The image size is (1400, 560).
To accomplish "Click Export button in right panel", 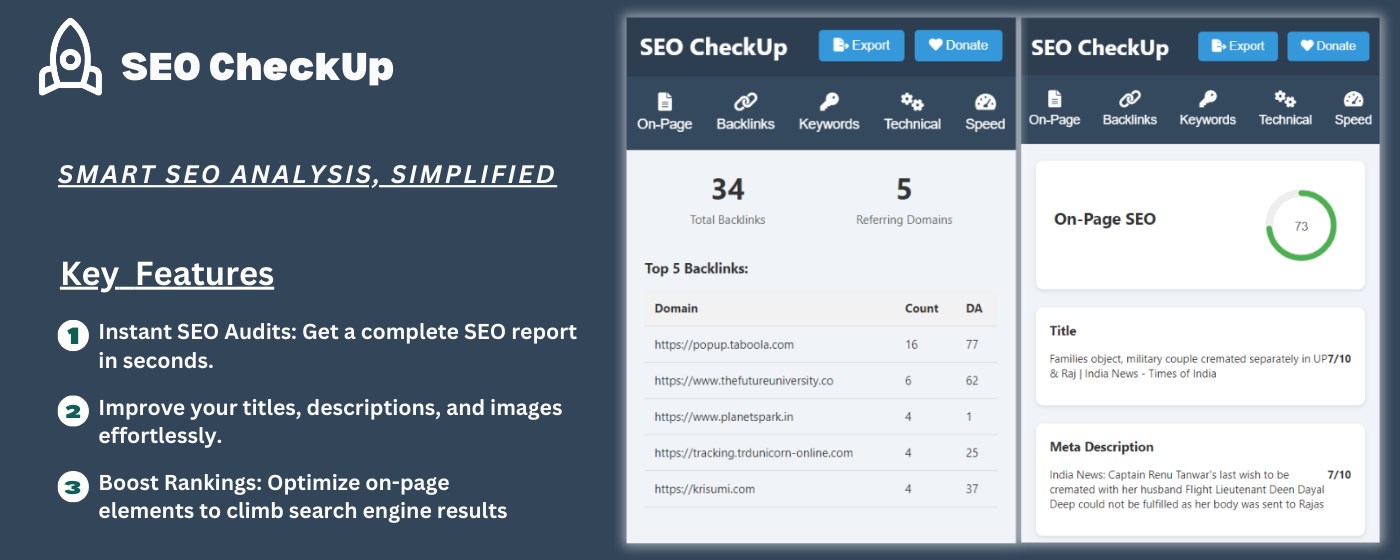I will [x=1238, y=46].
